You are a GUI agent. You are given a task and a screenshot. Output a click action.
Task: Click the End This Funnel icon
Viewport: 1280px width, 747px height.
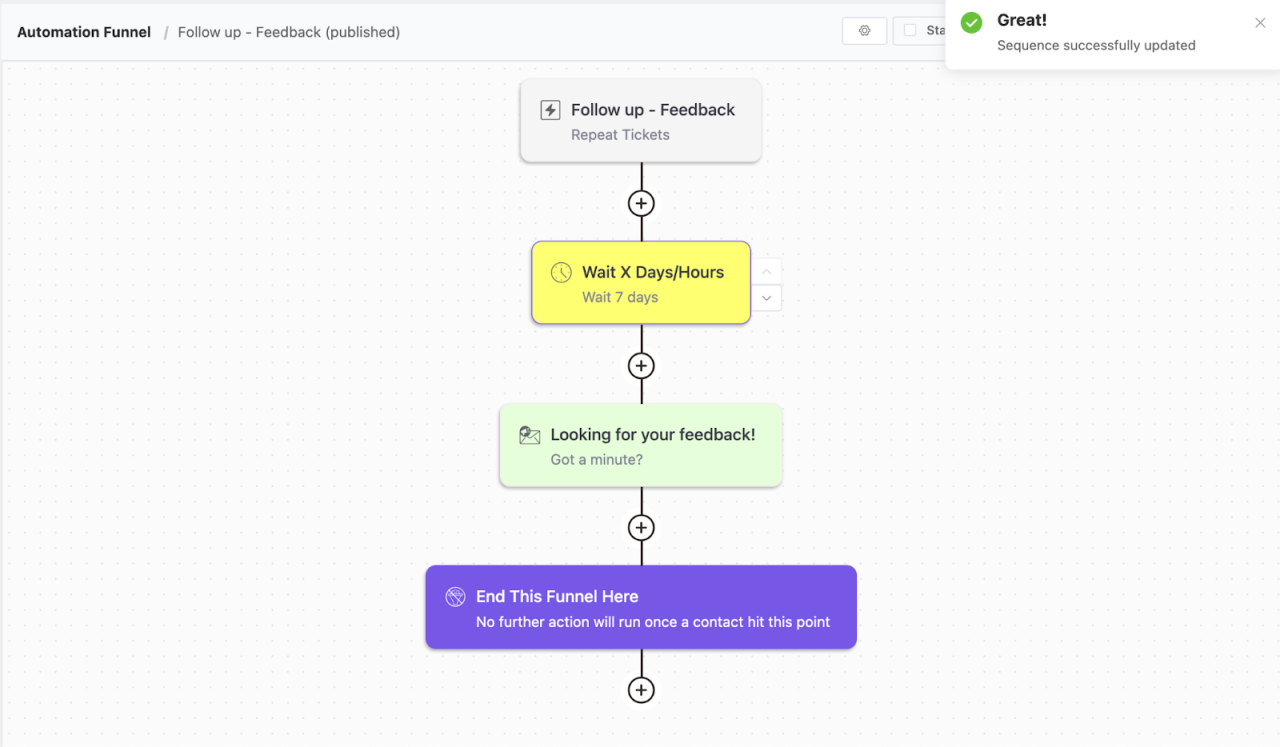click(455, 597)
